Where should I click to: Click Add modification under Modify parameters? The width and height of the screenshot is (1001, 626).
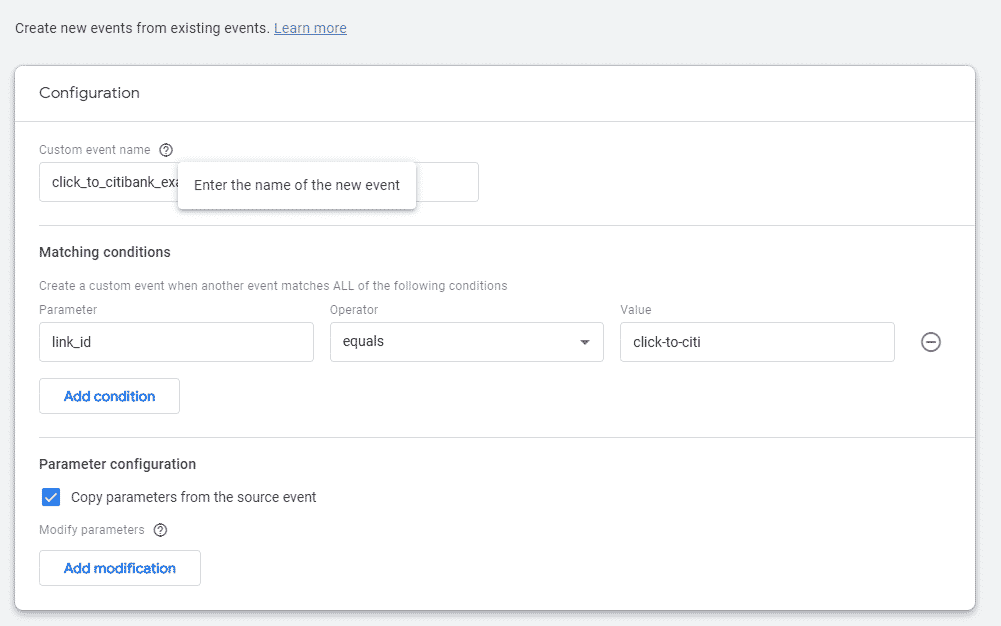click(119, 568)
